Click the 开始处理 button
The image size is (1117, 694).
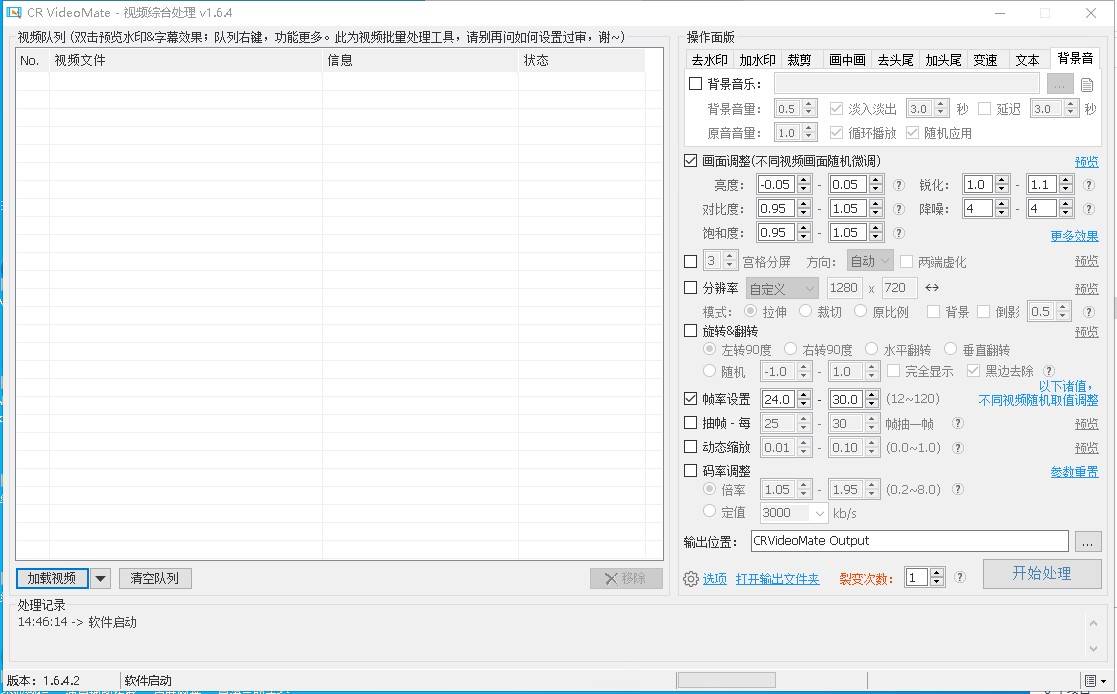1041,574
